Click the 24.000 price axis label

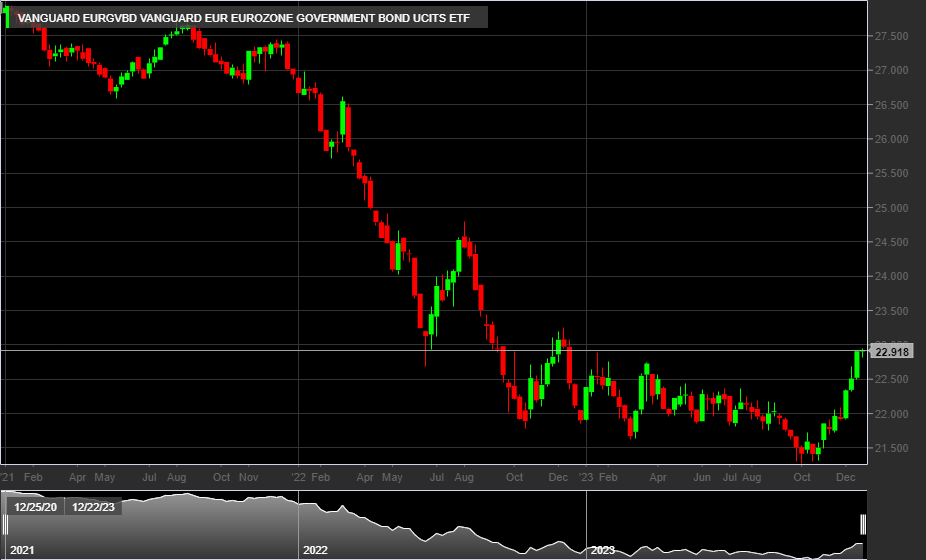click(891, 276)
